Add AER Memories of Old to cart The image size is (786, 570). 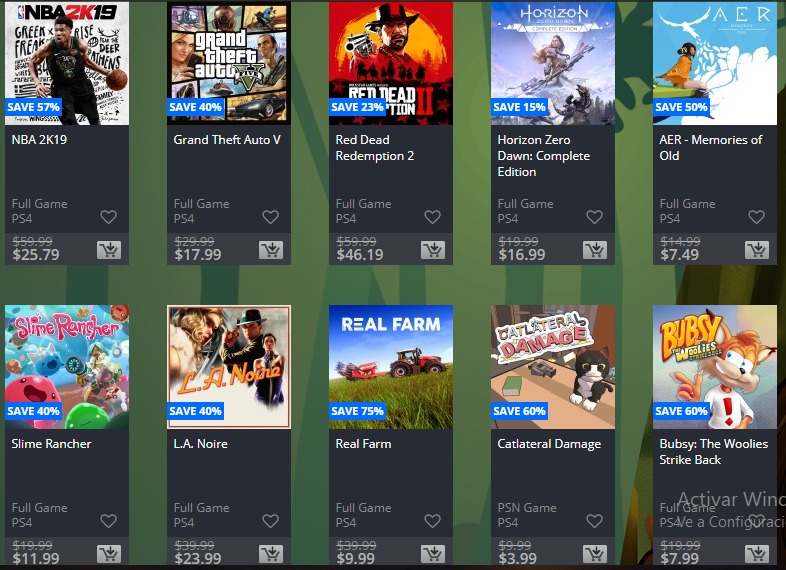click(x=756, y=250)
